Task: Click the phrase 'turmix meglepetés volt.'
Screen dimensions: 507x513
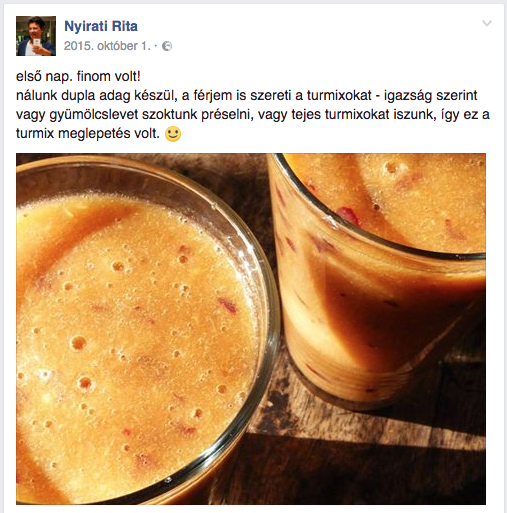Action: point(88,134)
